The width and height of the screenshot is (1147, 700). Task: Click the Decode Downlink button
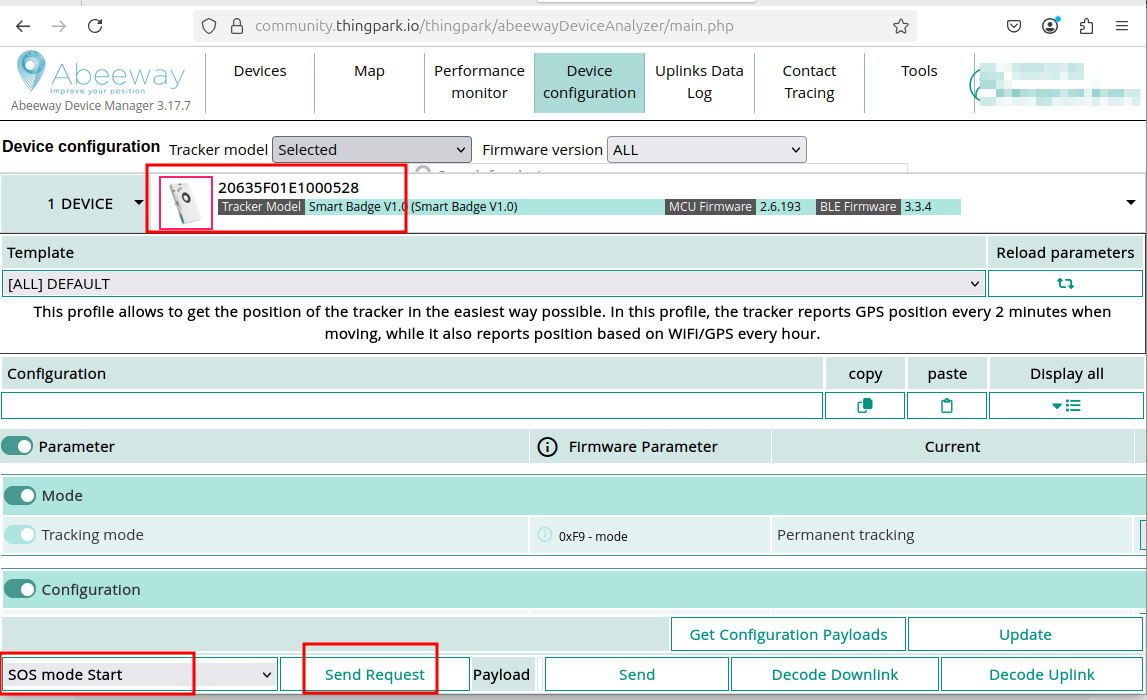coord(835,674)
